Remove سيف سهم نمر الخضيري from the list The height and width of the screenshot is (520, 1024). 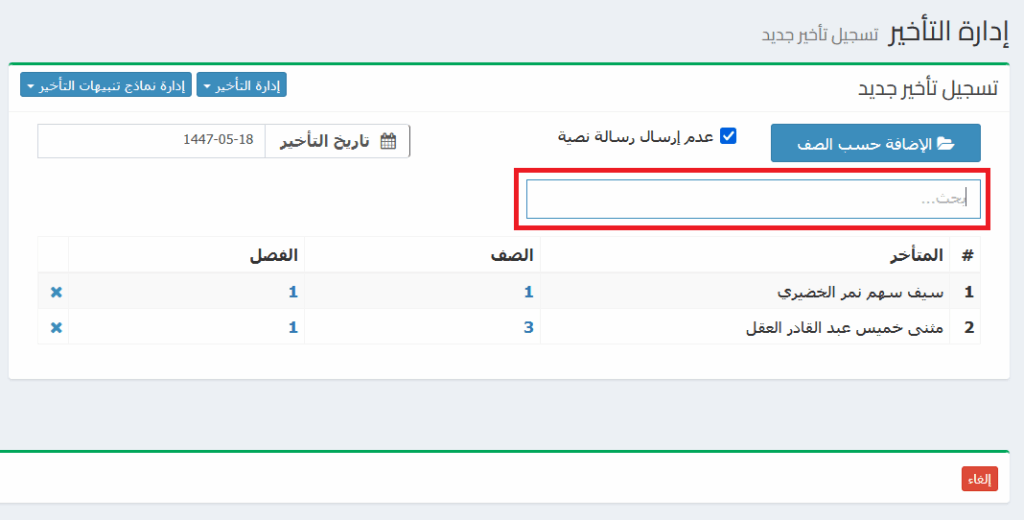click(56, 292)
